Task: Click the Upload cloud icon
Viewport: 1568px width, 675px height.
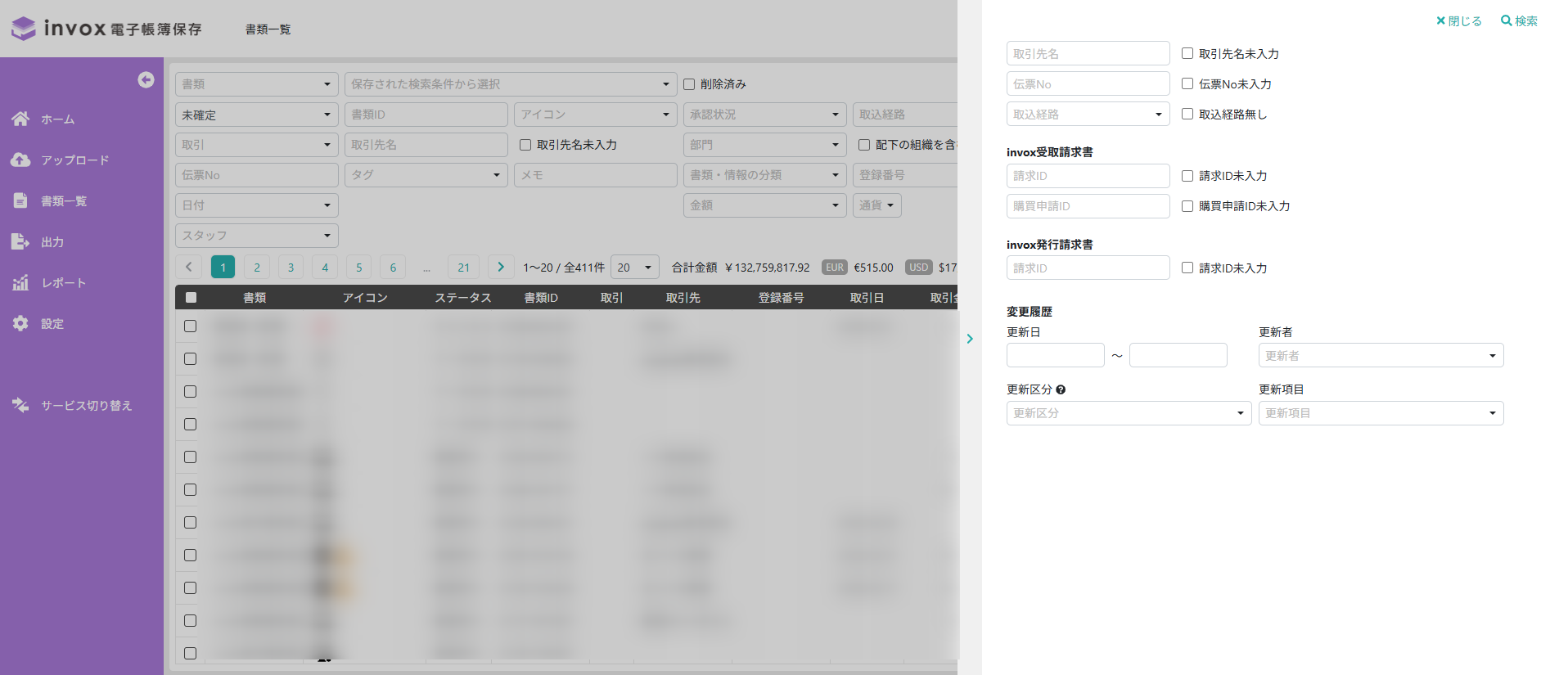Action: (20, 160)
